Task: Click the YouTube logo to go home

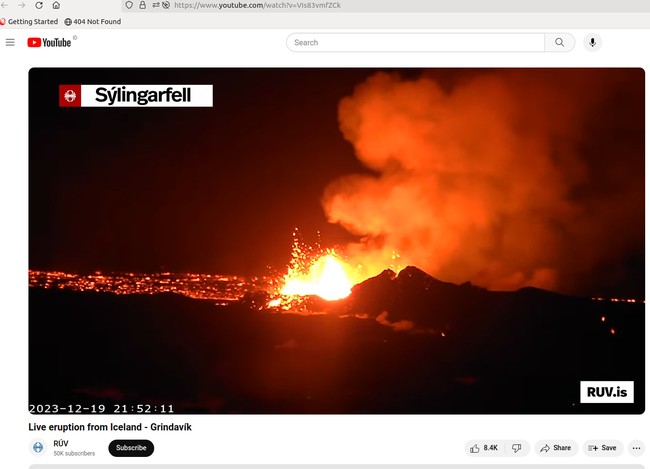Action: coord(52,42)
